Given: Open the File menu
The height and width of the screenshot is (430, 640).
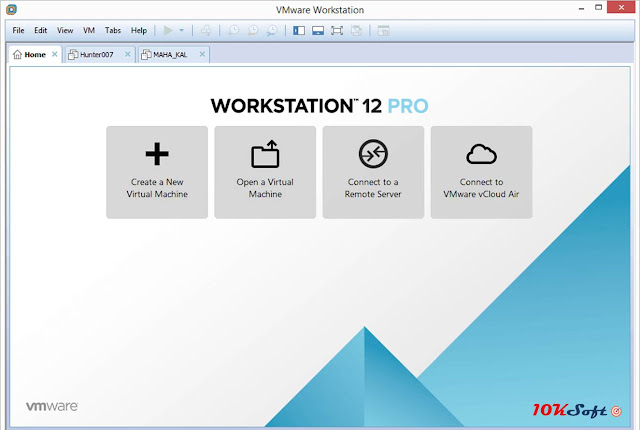Looking at the screenshot, I should click(x=18, y=30).
